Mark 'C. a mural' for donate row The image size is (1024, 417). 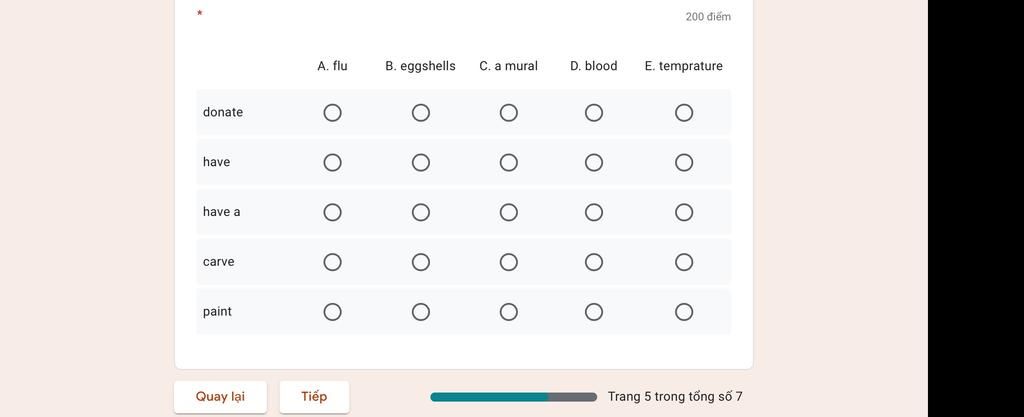(509, 113)
